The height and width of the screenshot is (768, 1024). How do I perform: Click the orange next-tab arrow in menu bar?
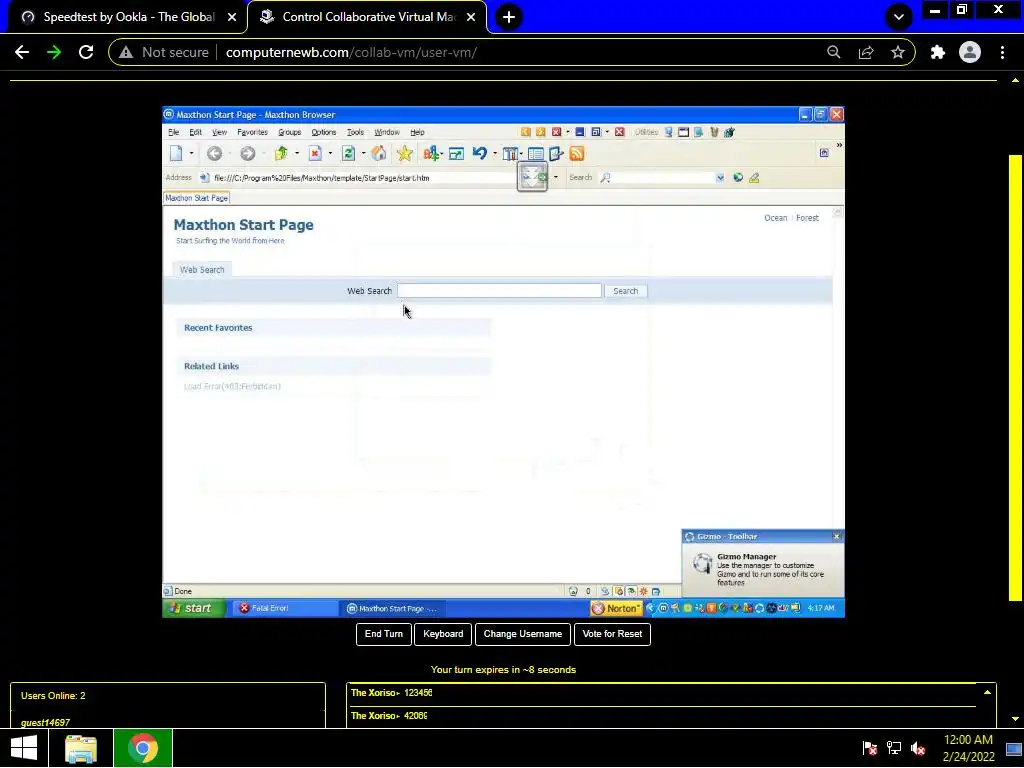(x=541, y=132)
